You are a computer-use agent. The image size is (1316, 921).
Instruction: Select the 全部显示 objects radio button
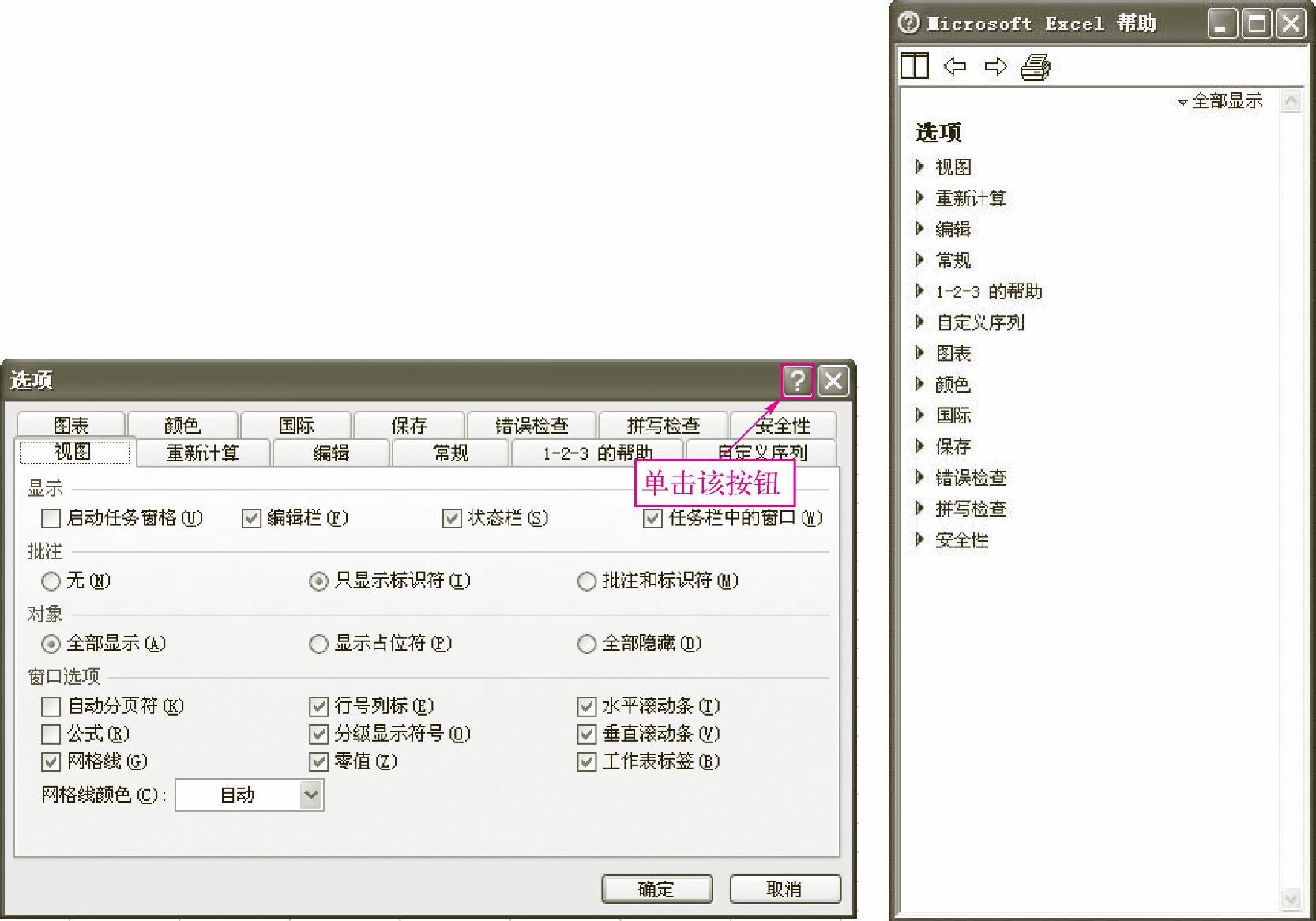(x=51, y=644)
